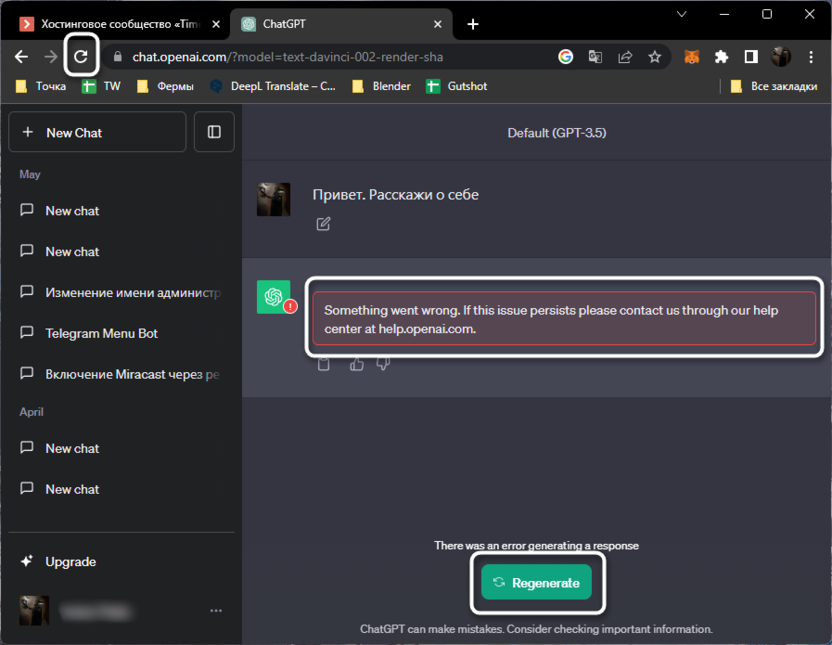Open the Chrome profile avatar
Image resolution: width=832 pixels, height=645 pixels.
click(x=781, y=56)
